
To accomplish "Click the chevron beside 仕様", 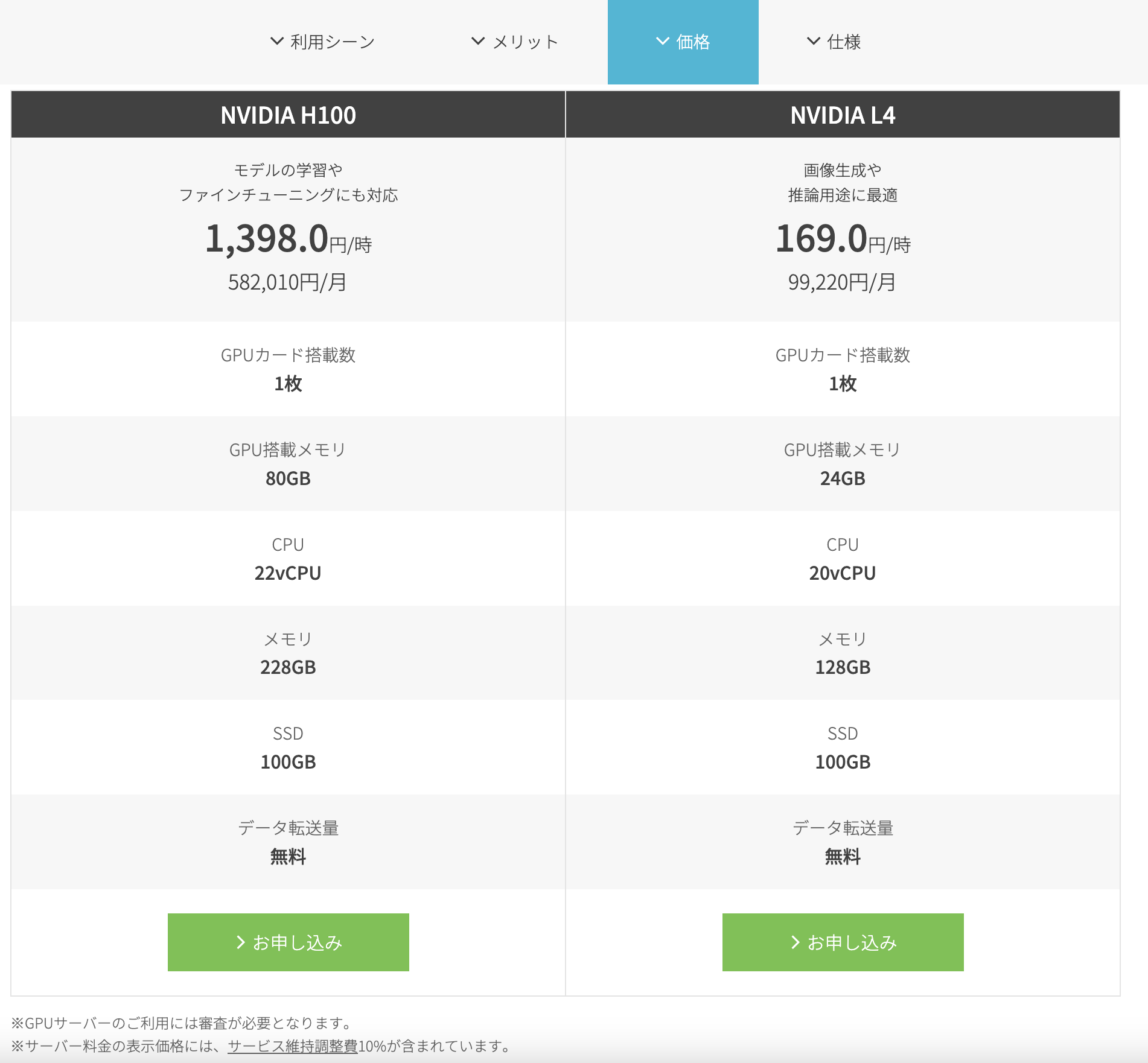I will (814, 41).
